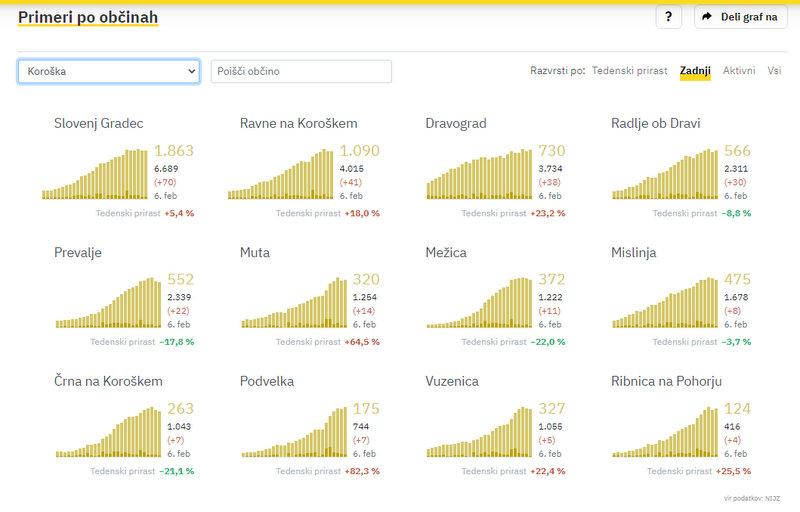Click the 'Poišči občino' search field
Viewport: 800px width, 512px height.
coord(301,71)
